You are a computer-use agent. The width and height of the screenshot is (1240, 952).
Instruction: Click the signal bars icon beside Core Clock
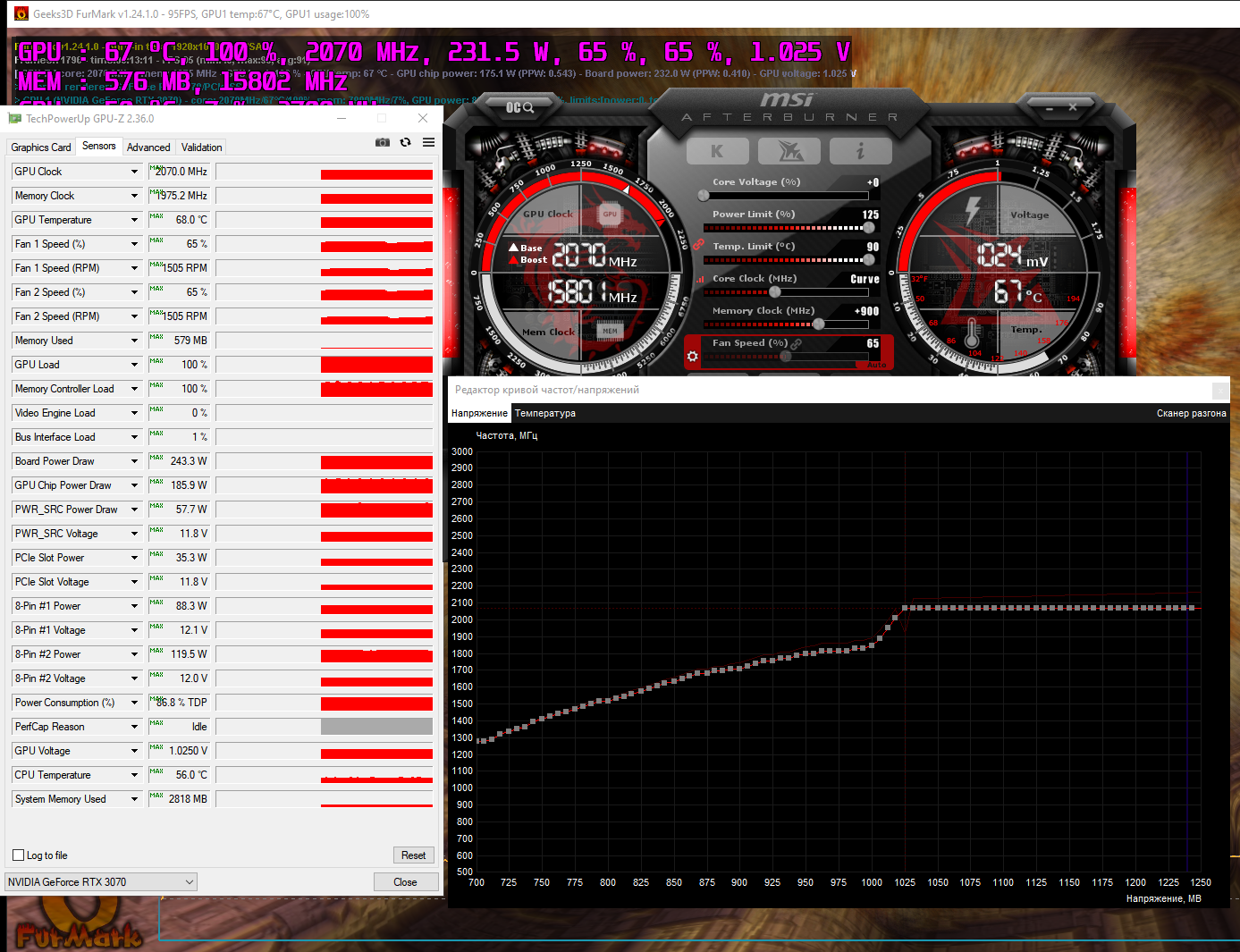700,279
